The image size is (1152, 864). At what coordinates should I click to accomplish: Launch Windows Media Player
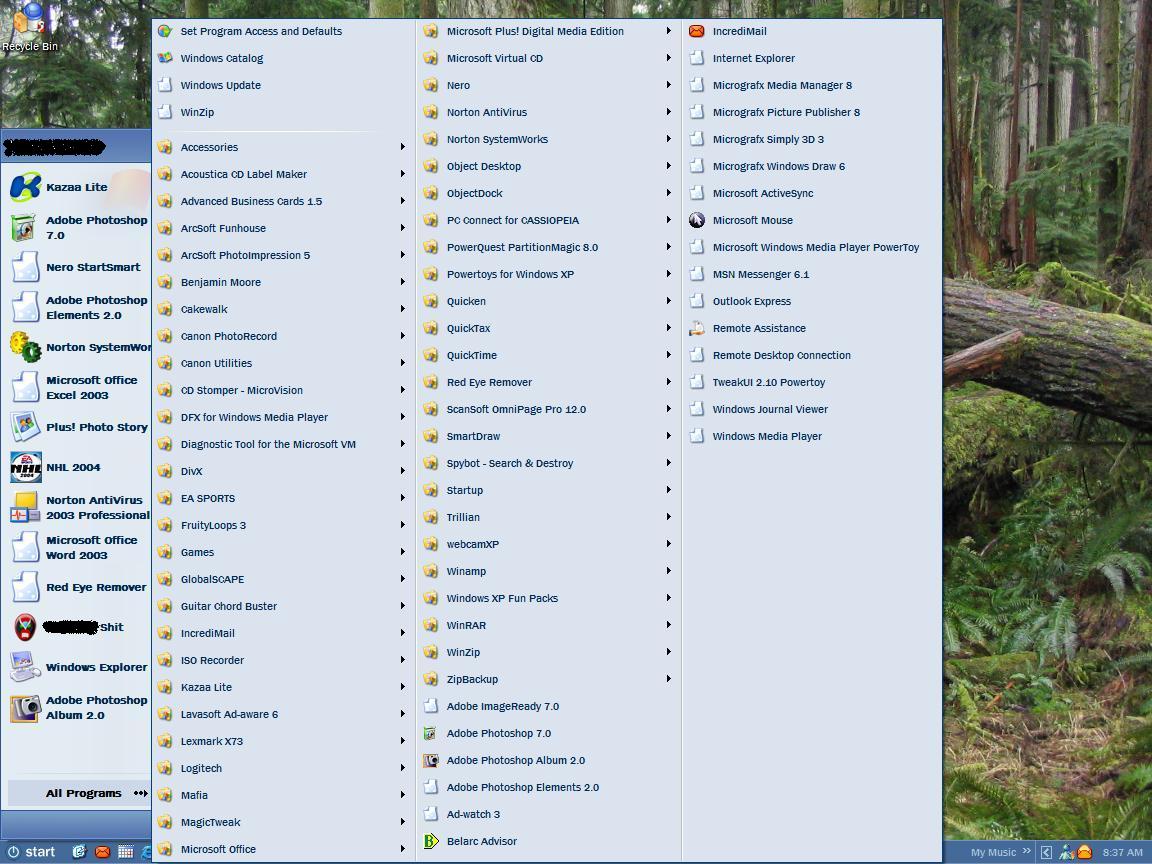765,436
